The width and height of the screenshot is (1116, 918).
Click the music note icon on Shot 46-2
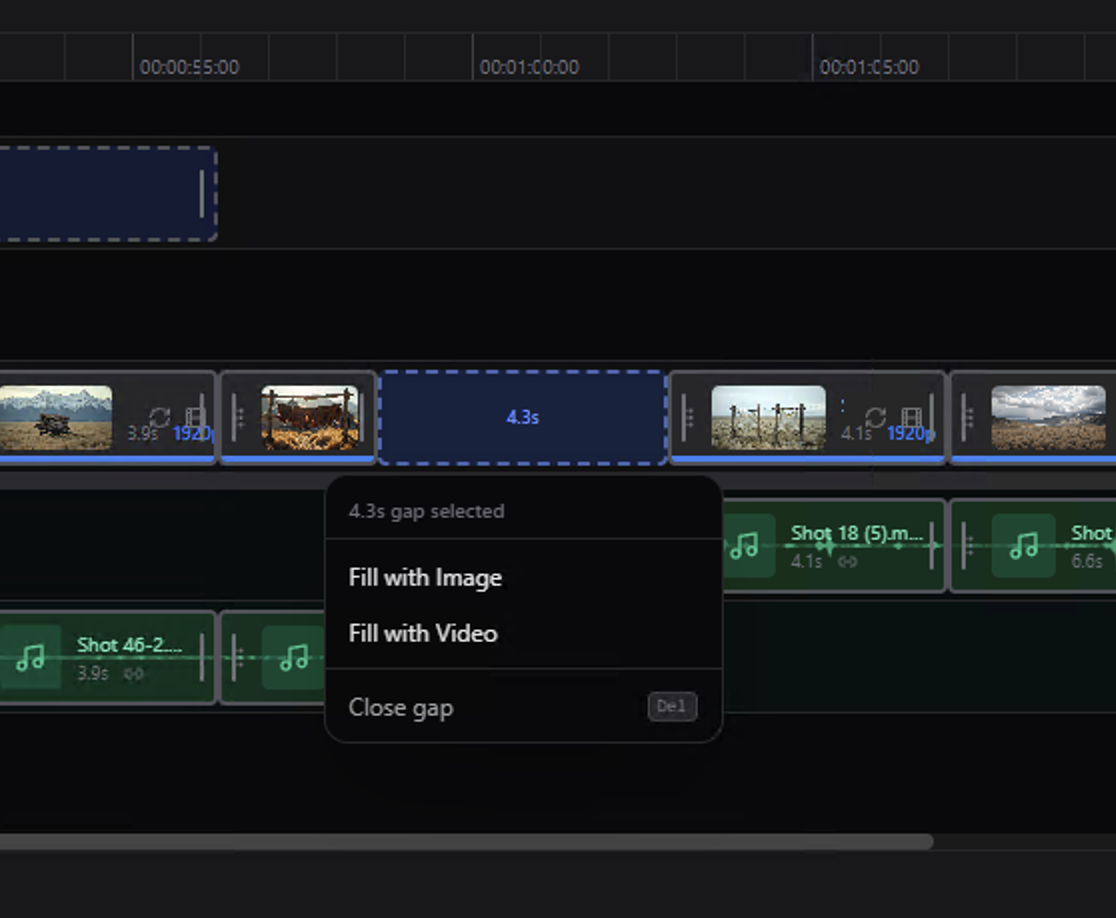click(x=32, y=657)
